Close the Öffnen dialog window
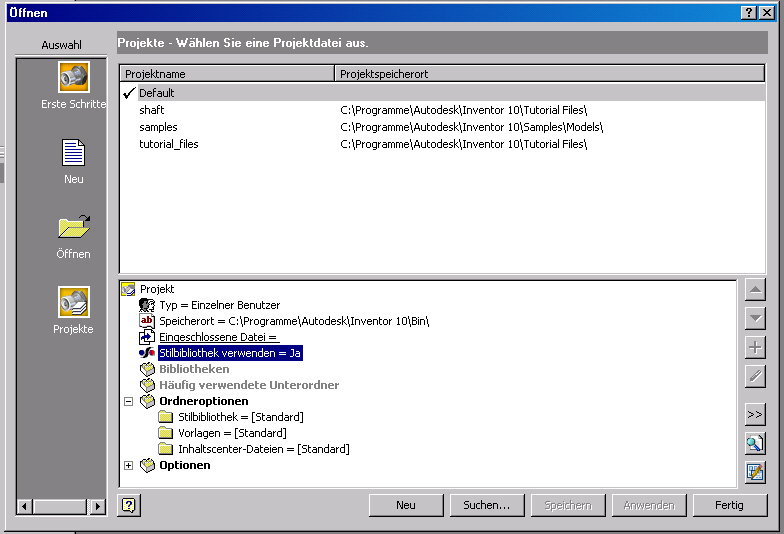This screenshot has width=784, height=534. pos(766,12)
